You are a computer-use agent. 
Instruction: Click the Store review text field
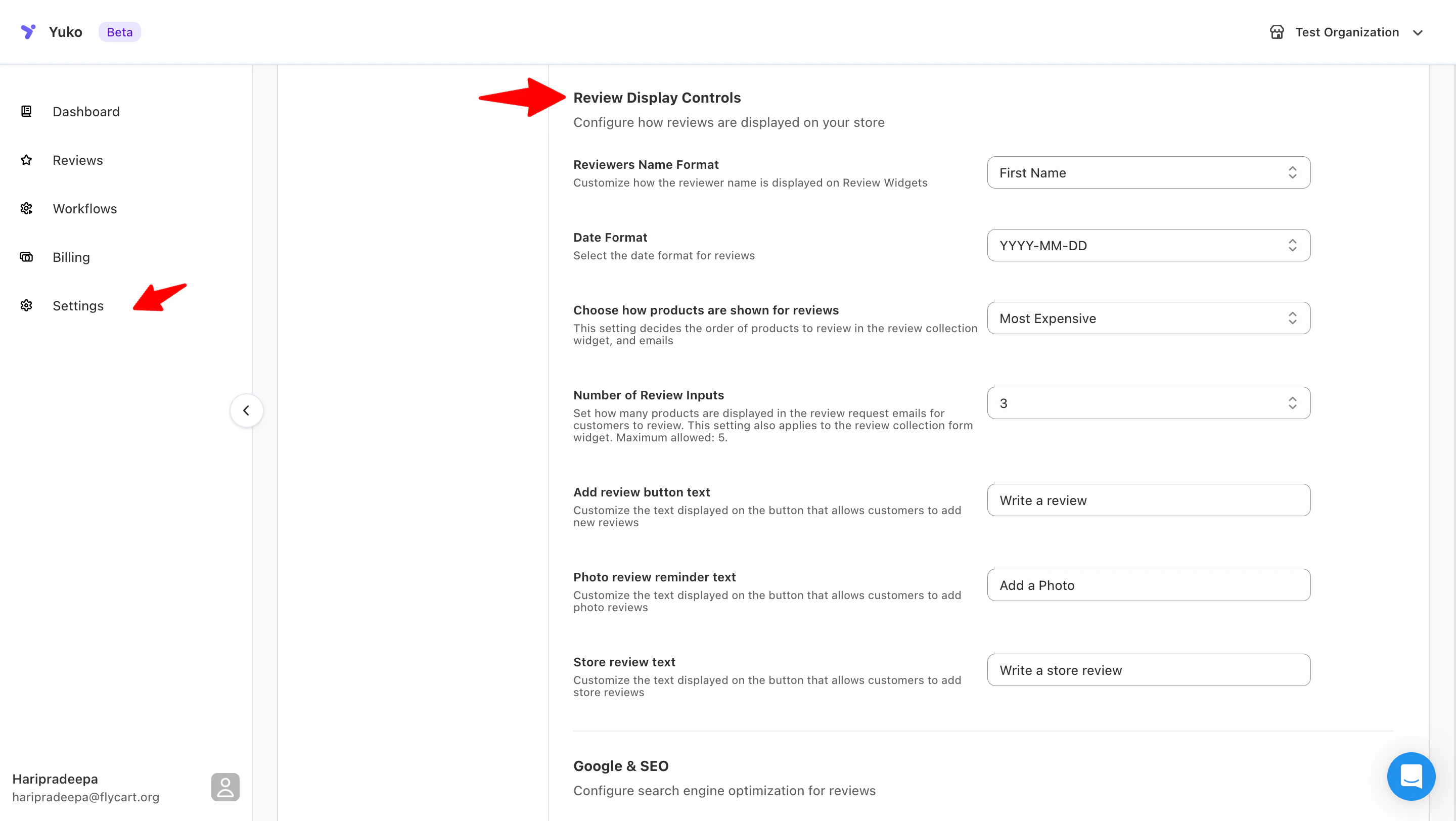pos(1148,669)
